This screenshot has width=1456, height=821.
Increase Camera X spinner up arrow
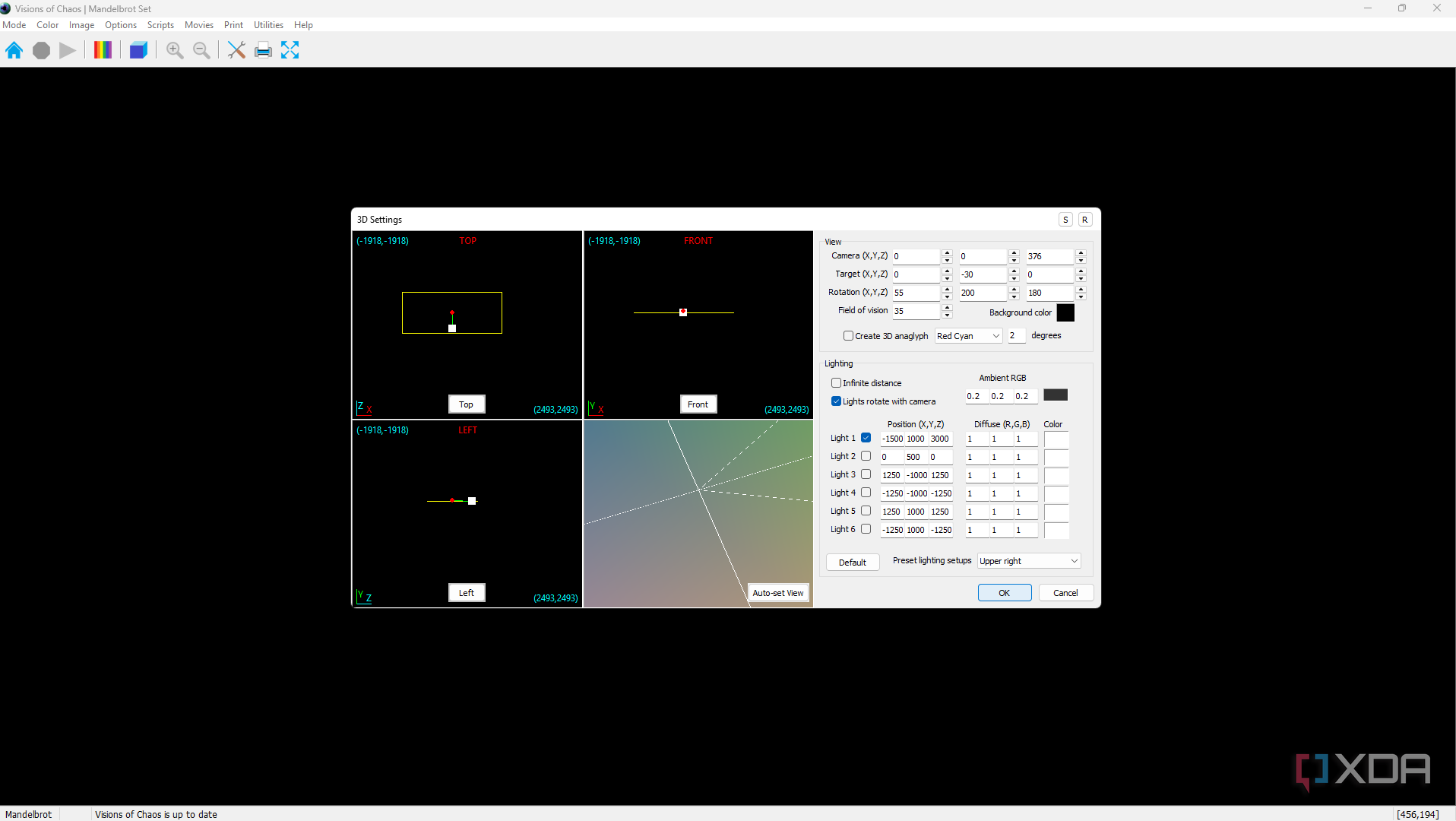(947, 252)
